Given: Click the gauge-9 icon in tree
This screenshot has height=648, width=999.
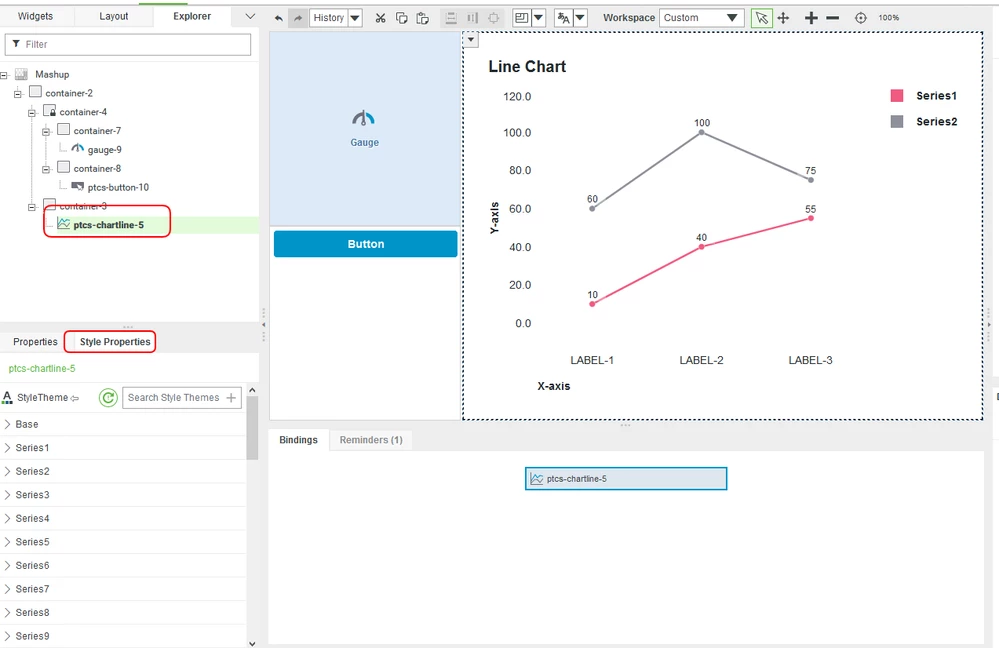Looking at the screenshot, I should coord(78,149).
